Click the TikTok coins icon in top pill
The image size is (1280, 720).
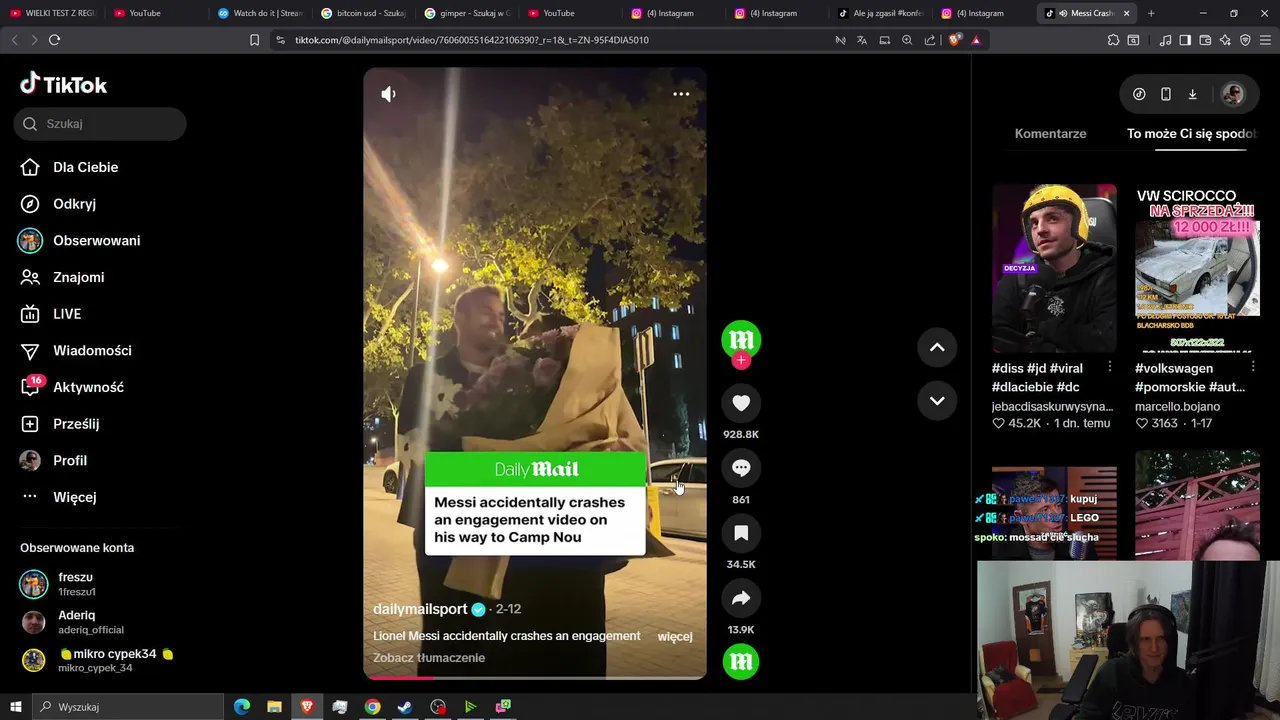pos(1139,94)
